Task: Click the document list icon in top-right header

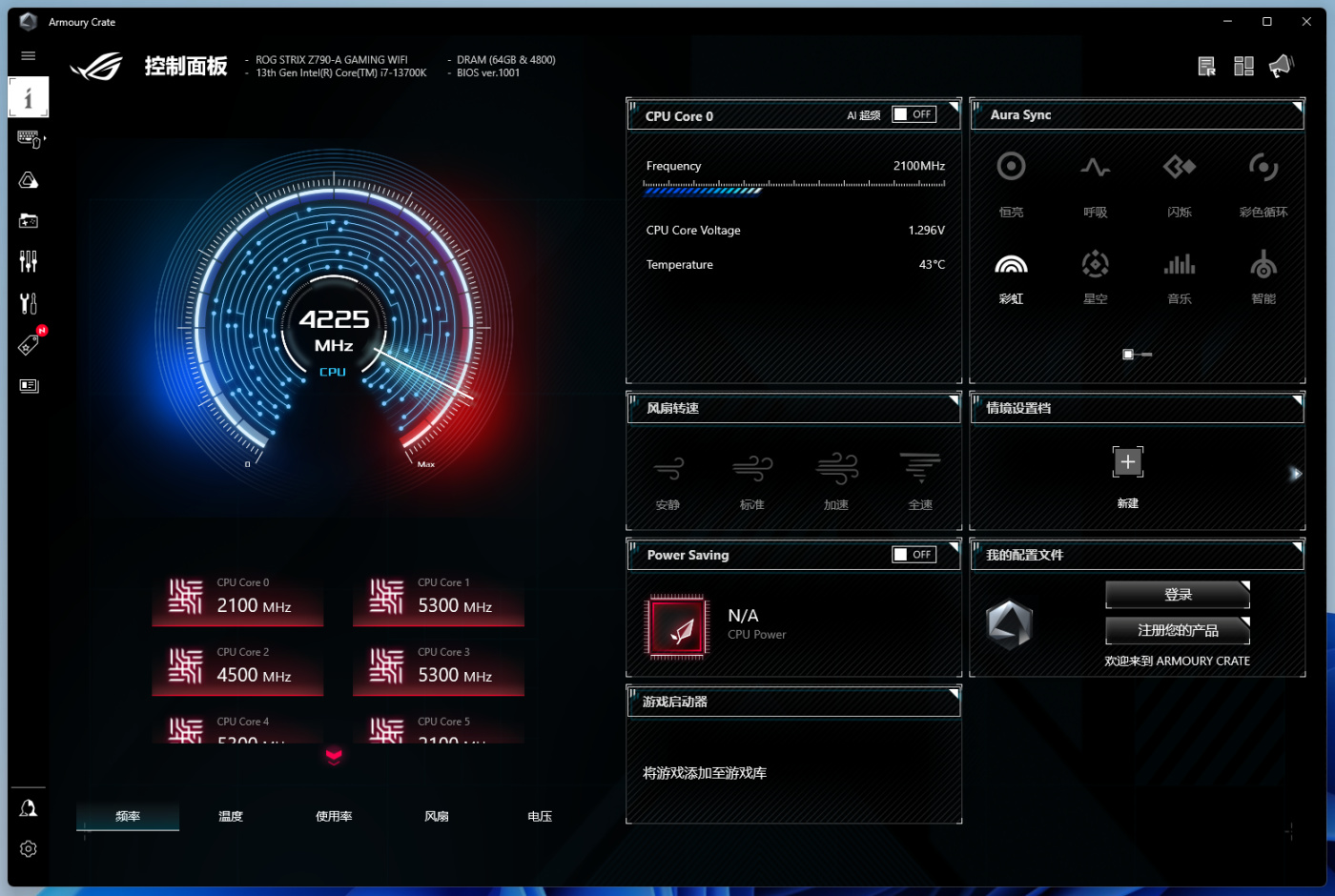Action: (1207, 66)
